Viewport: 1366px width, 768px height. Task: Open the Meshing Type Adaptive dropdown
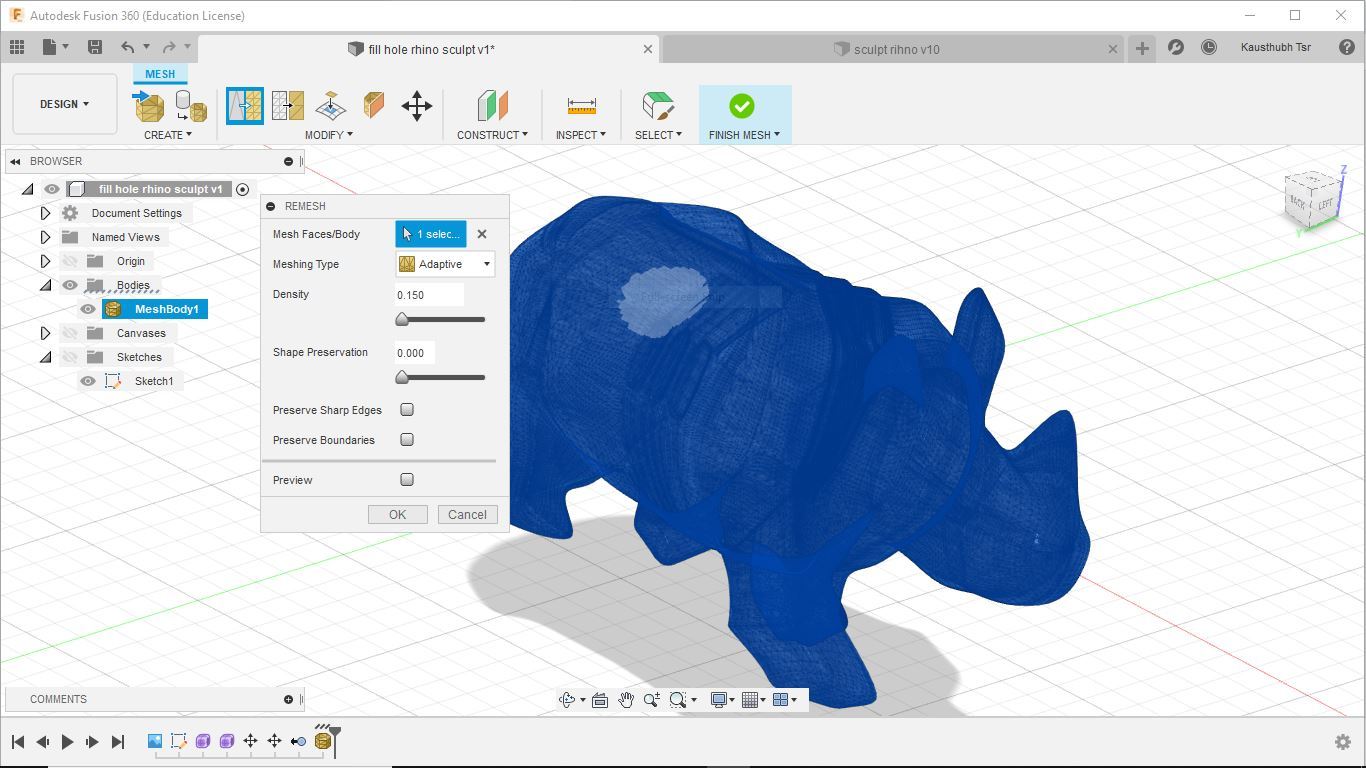point(446,264)
